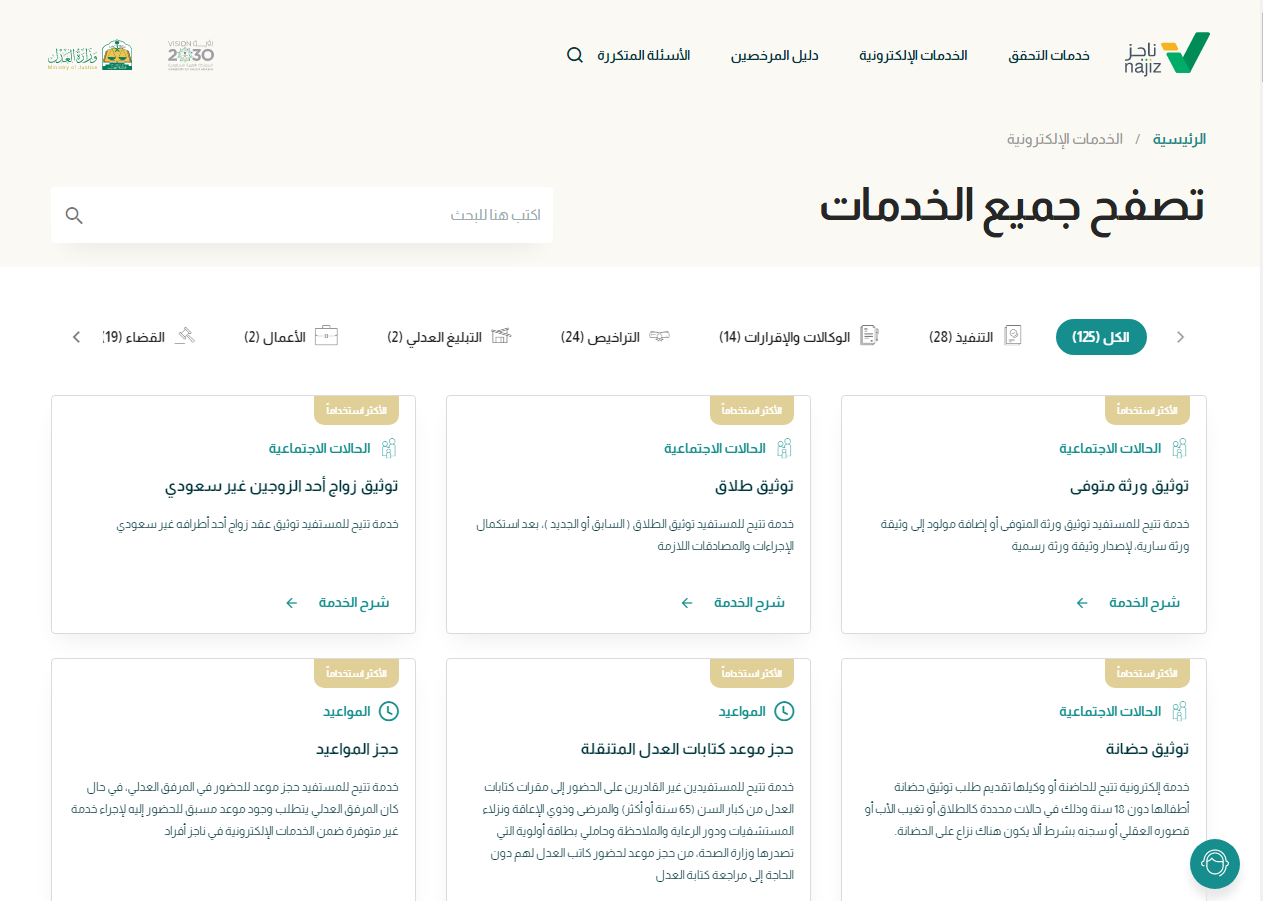The width and height of the screenshot is (1263, 901).
Task: Click the clock icon on حجز المواعيد card
Action: [x=389, y=711]
